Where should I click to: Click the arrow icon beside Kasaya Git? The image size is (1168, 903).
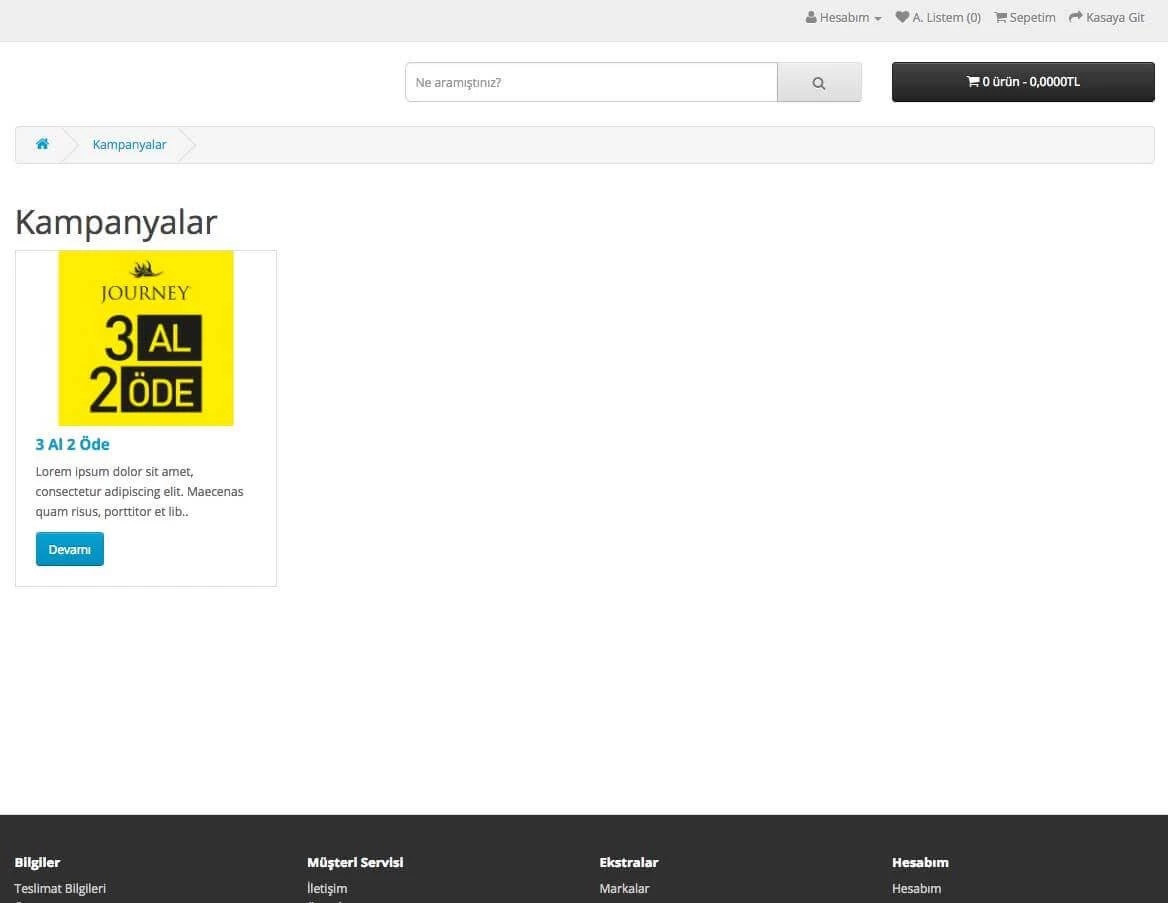(1076, 17)
